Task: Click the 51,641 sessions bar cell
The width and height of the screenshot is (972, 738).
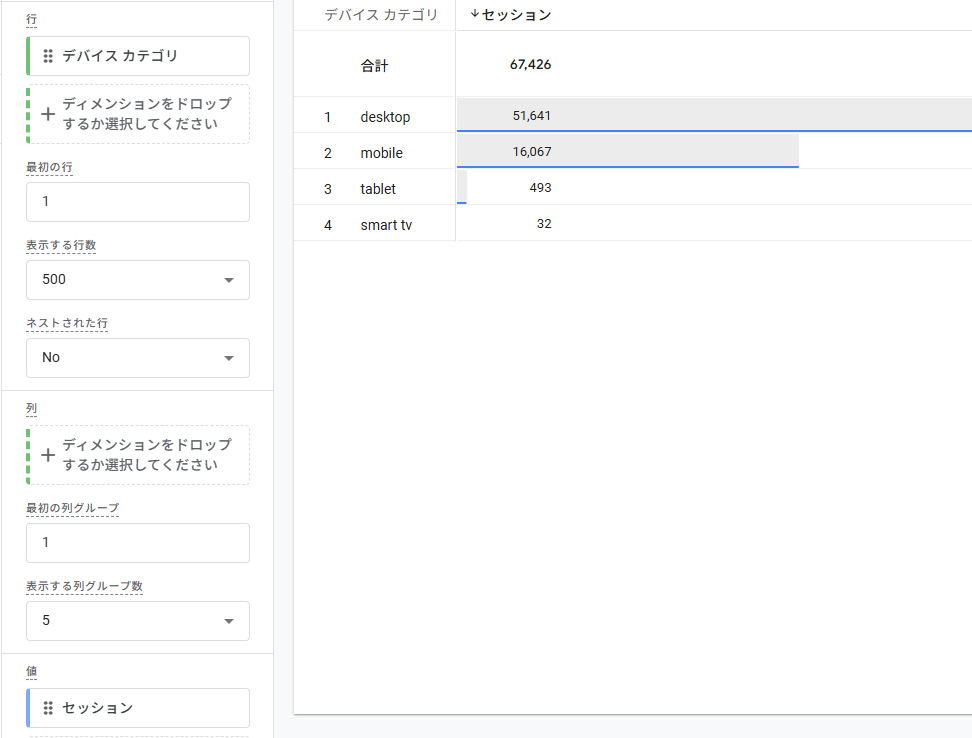Action: (531, 116)
